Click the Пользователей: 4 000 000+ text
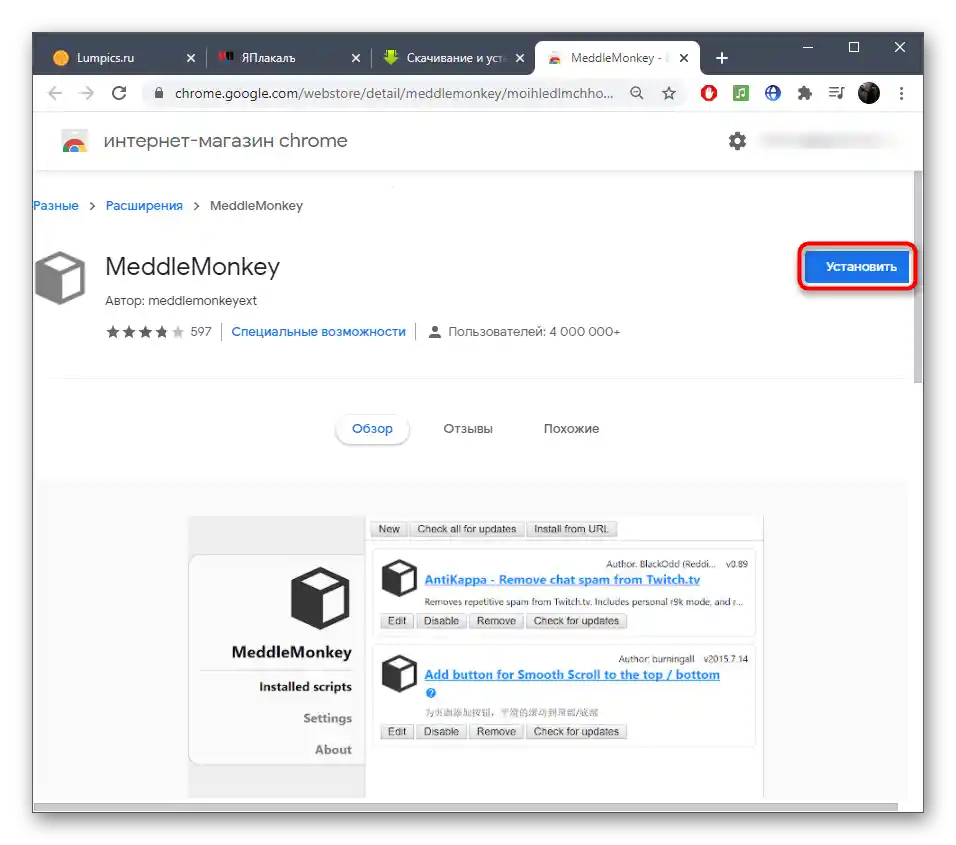This screenshot has height=845, width=956. coord(534,332)
